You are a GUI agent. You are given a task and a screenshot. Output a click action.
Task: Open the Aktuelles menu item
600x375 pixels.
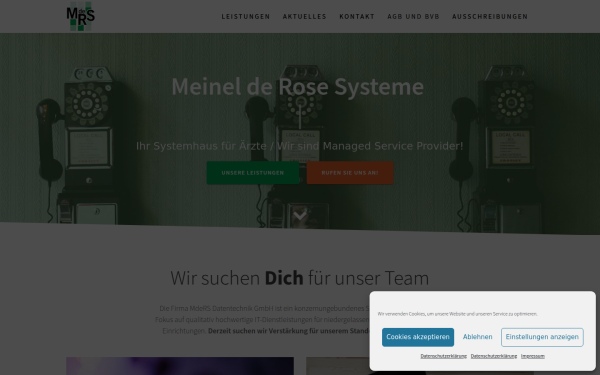305,16
